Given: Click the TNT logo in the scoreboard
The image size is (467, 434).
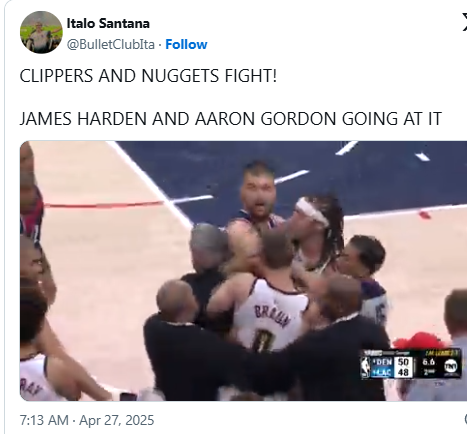Looking at the screenshot, I should pos(452,367).
